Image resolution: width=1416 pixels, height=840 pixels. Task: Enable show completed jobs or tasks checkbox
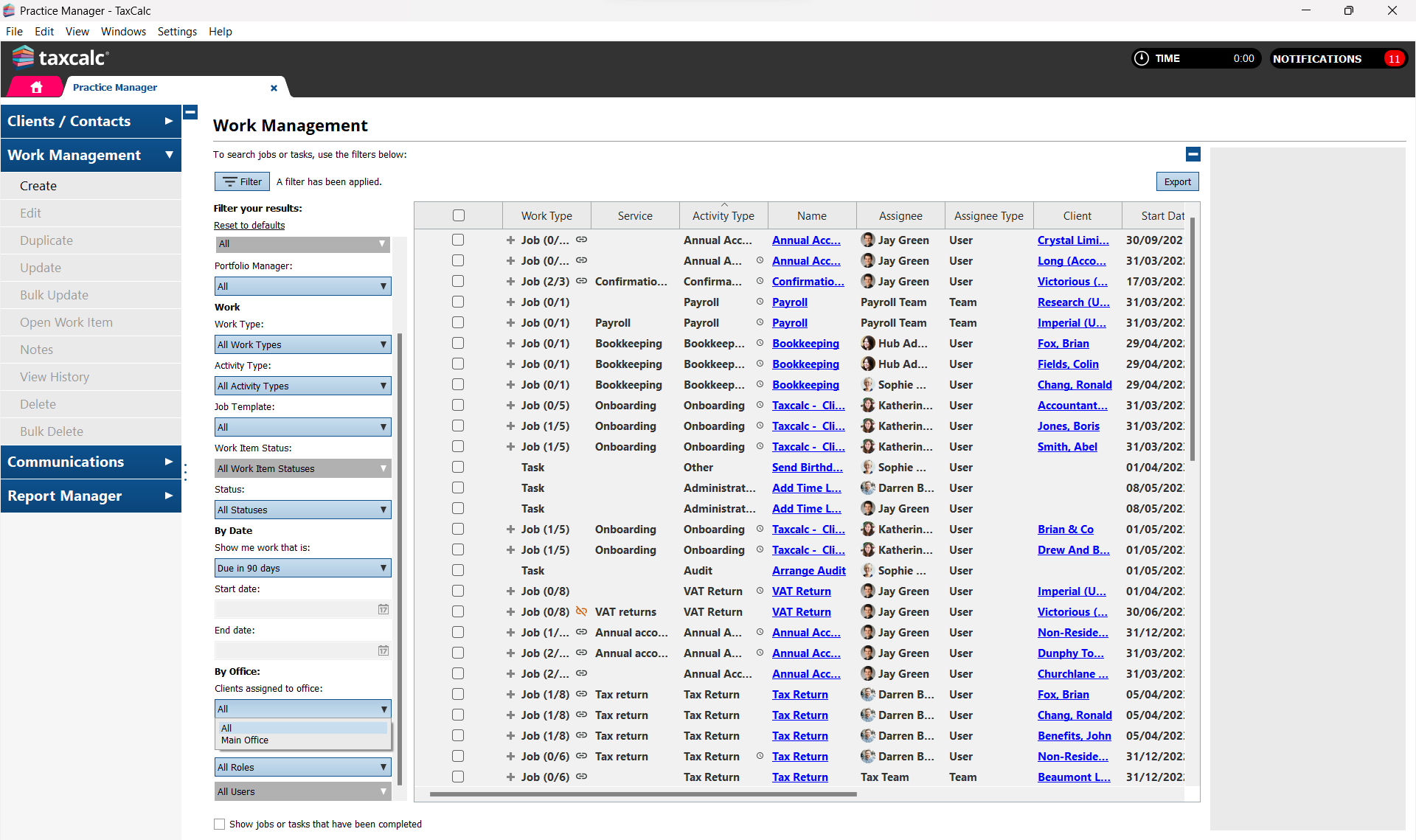coord(219,824)
